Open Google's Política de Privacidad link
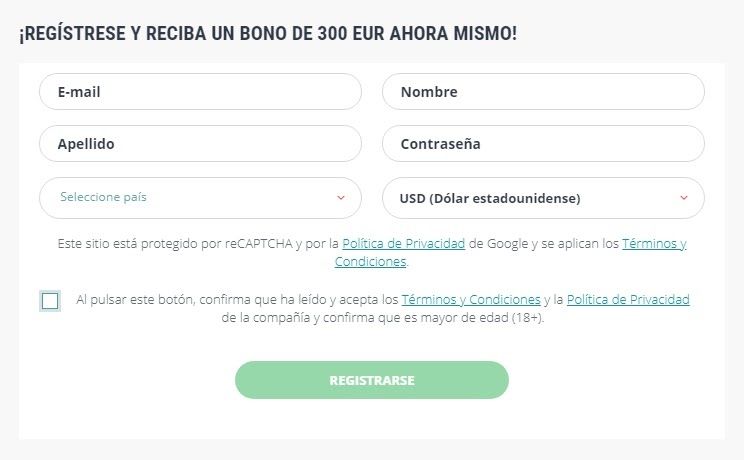This screenshot has width=744, height=460. [x=403, y=243]
